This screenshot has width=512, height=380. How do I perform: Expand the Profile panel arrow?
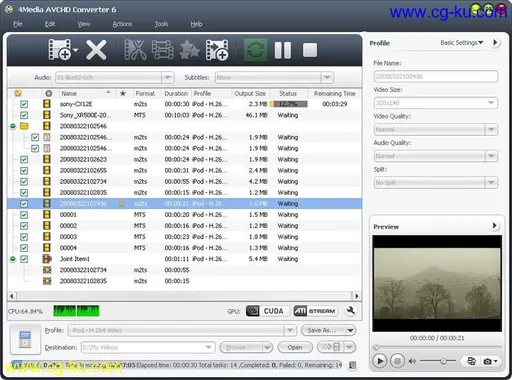[495, 43]
